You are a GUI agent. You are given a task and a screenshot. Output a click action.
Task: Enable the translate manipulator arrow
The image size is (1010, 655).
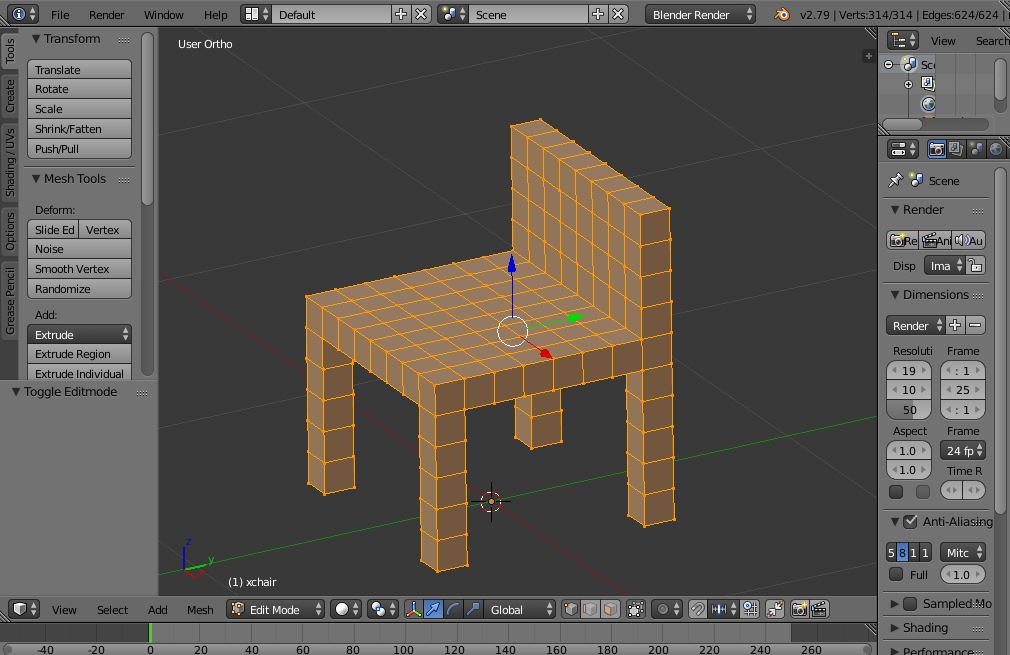point(434,609)
